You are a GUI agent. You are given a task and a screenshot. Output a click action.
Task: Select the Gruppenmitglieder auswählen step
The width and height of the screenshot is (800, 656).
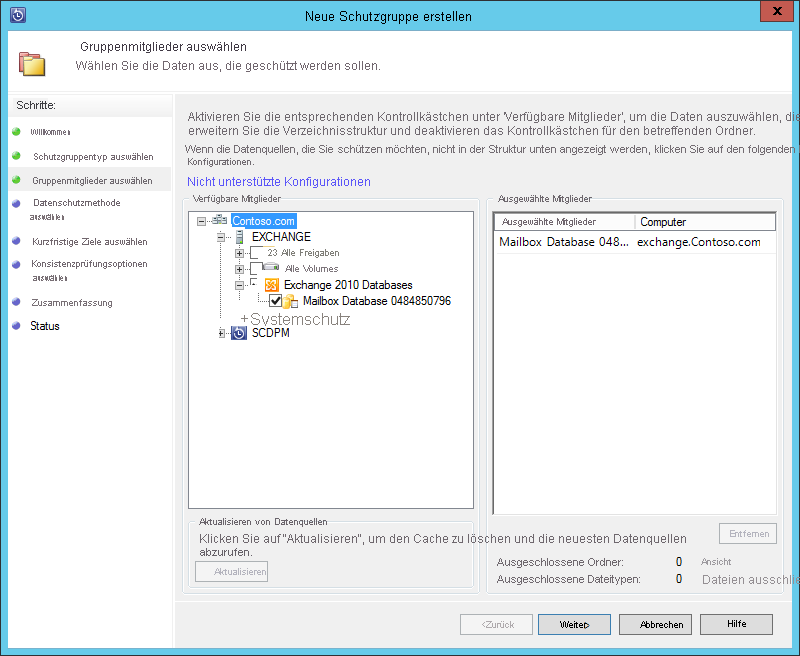pyautogui.click(x=92, y=181)
